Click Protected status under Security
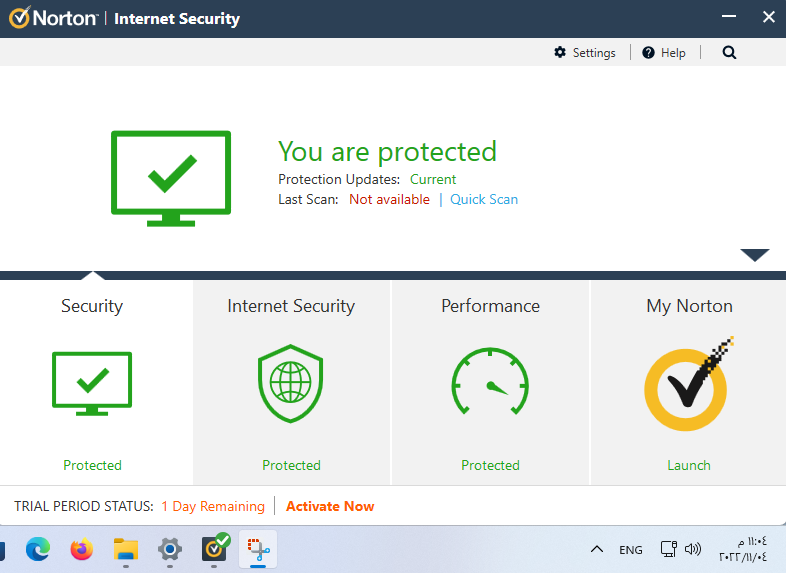 pyautogui.click(x=92, y=465)
